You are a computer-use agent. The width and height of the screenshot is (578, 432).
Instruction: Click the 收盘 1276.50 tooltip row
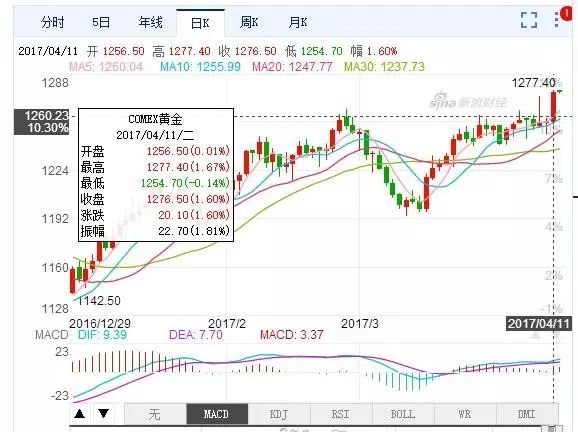(155, 199)
